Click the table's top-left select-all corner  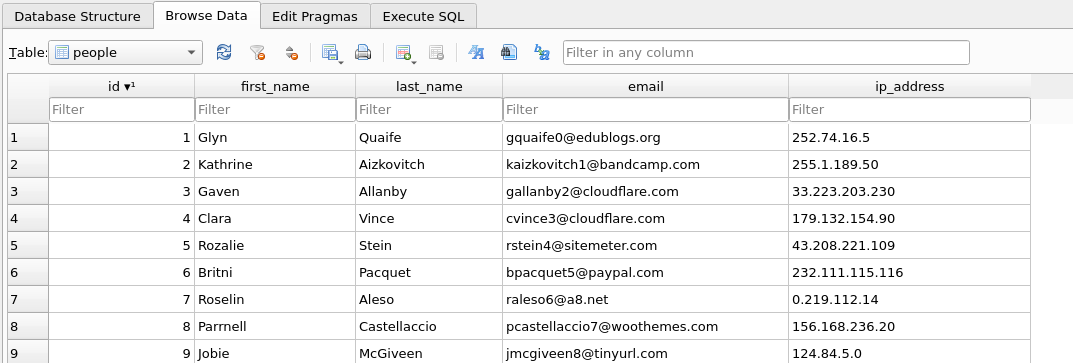point(28,99)
